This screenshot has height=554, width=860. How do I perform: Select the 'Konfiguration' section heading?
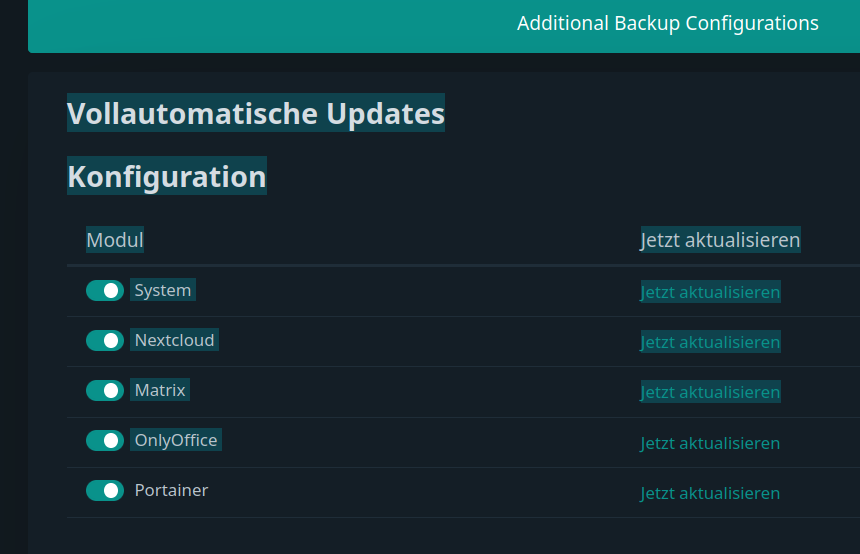[167, 177]
